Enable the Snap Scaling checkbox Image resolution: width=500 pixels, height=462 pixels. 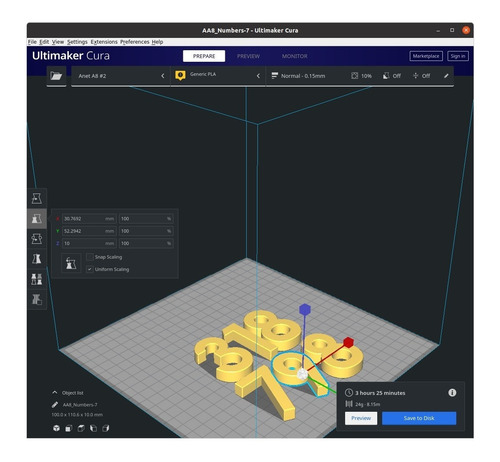click(x=90, y=257)
